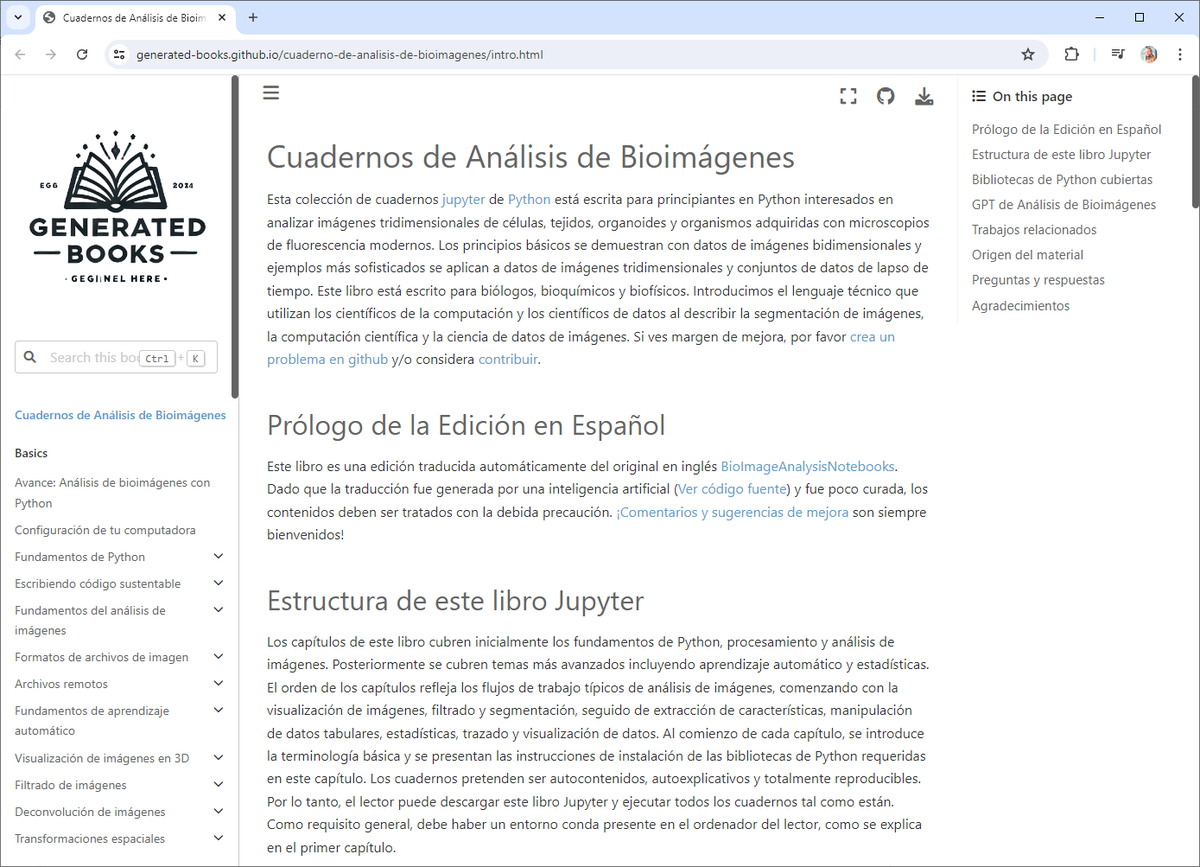Click ¡Comentarios y sugerencias de mejora link
This screenshot has height=867, width=1200.
tap(732, 512)
